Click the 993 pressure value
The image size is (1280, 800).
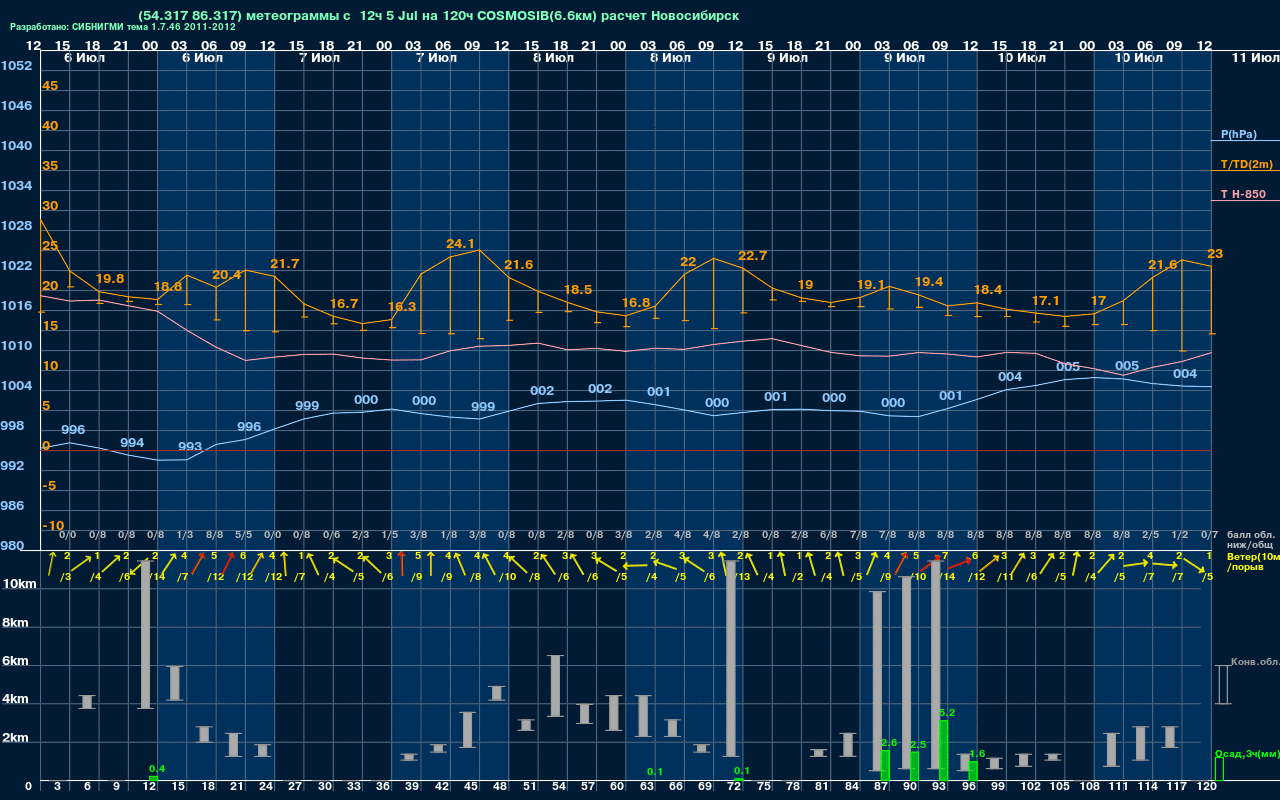pos(190,447)
